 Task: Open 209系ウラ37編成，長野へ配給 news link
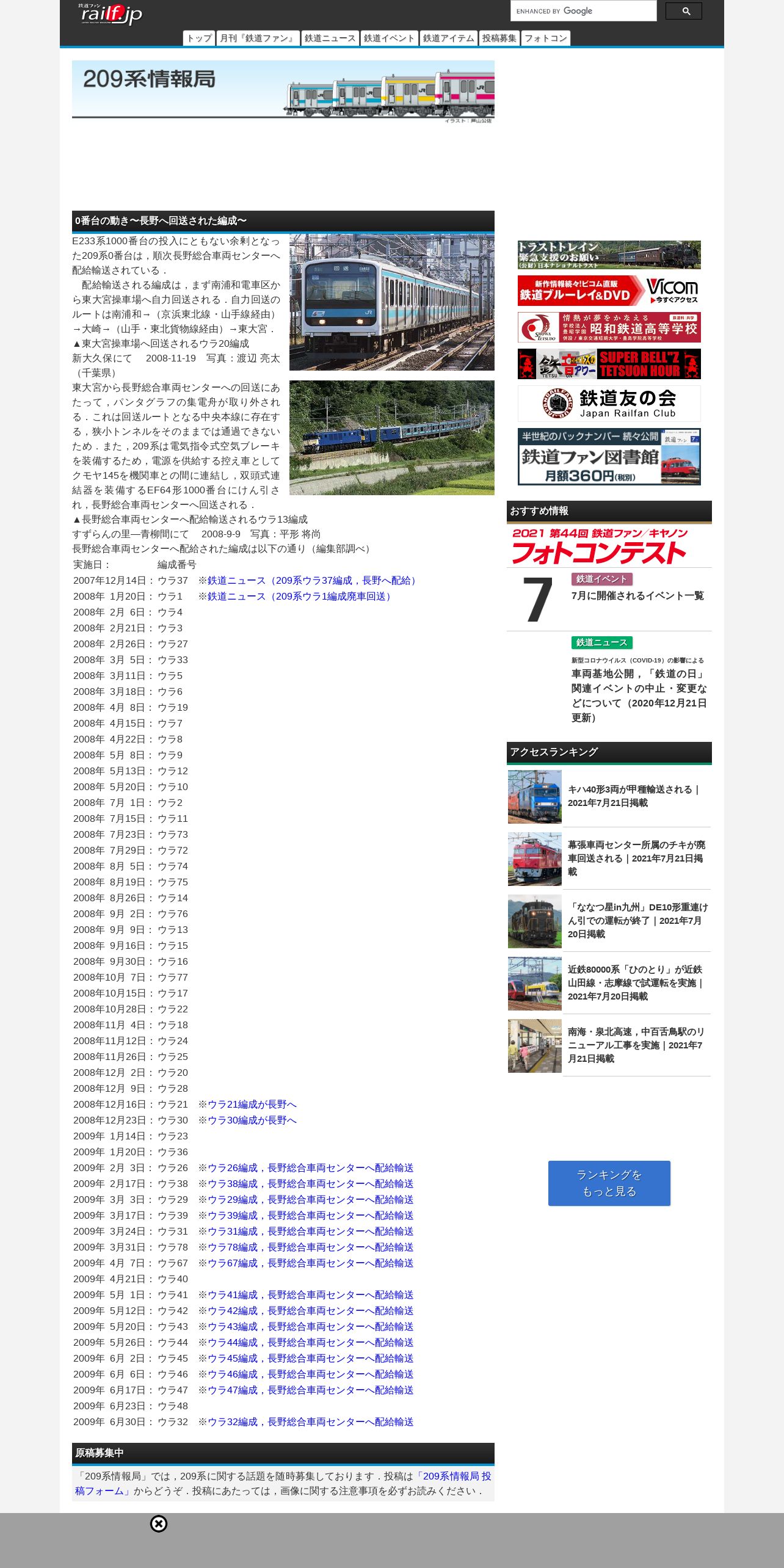tap(313, 581)
